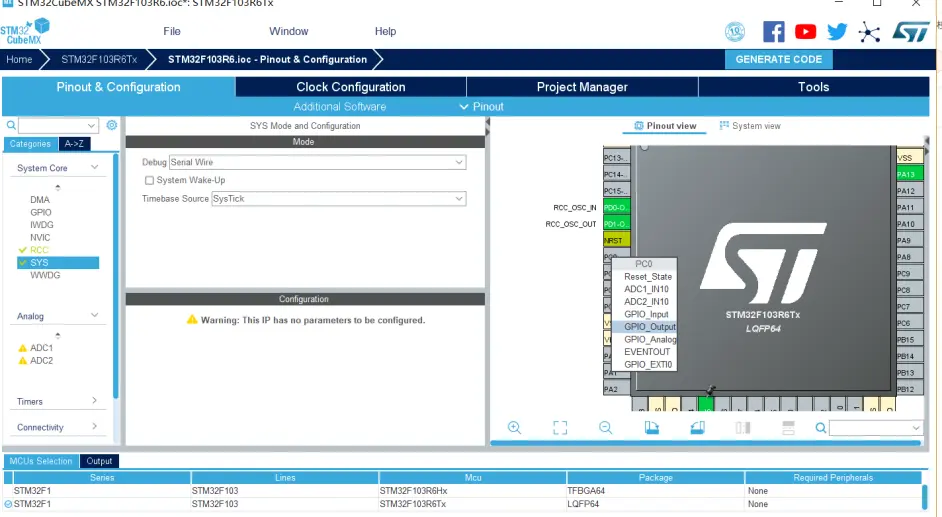Click the System view icon
The image size is (942, 517).
(x=724, y=125)
